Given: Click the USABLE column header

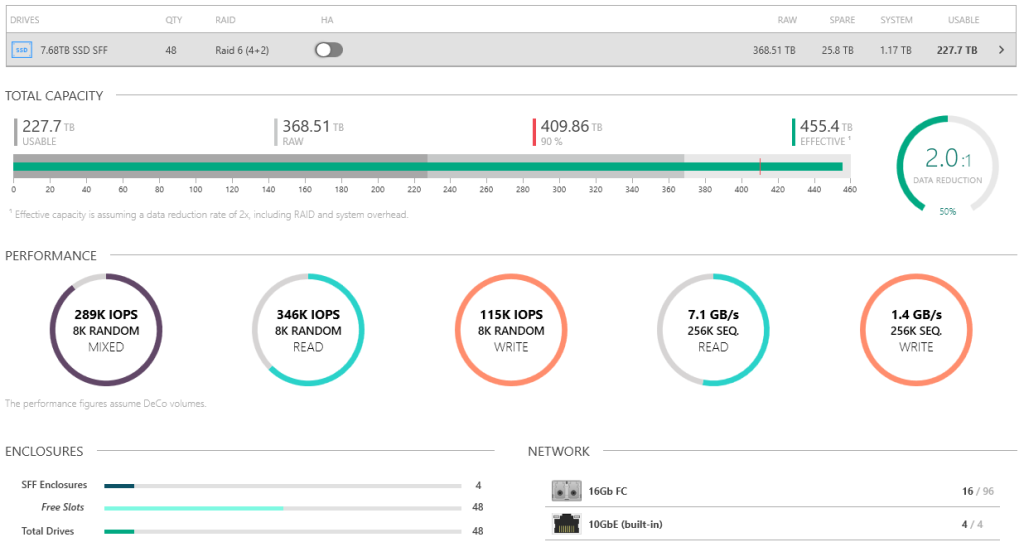Looking at the screenshot, I should point(963,20).
